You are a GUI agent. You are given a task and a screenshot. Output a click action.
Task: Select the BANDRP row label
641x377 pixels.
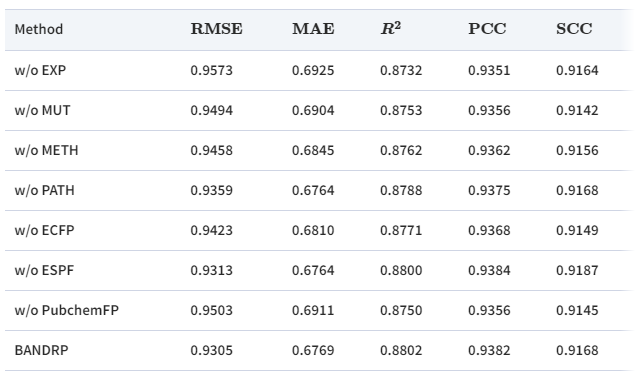click(x=41, y=350)
